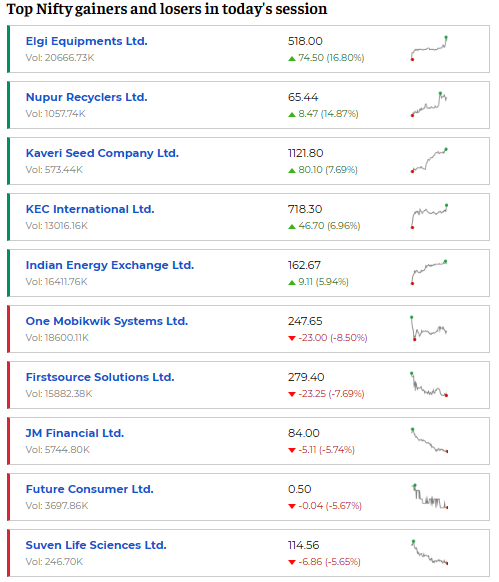Open the Kaveri Seed Company Ltd. link
The image size is (499, 582).
tap(102, 153)
